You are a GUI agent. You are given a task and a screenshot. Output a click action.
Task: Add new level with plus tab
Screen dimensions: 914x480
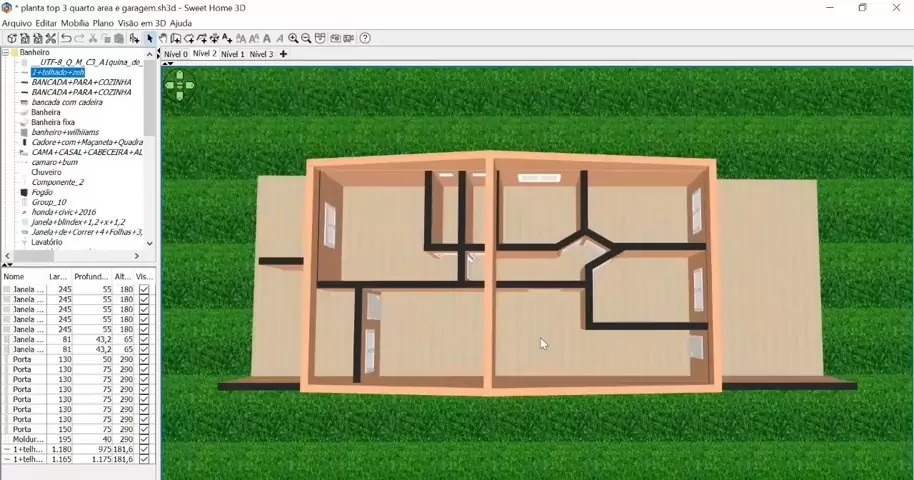(283, 54)
